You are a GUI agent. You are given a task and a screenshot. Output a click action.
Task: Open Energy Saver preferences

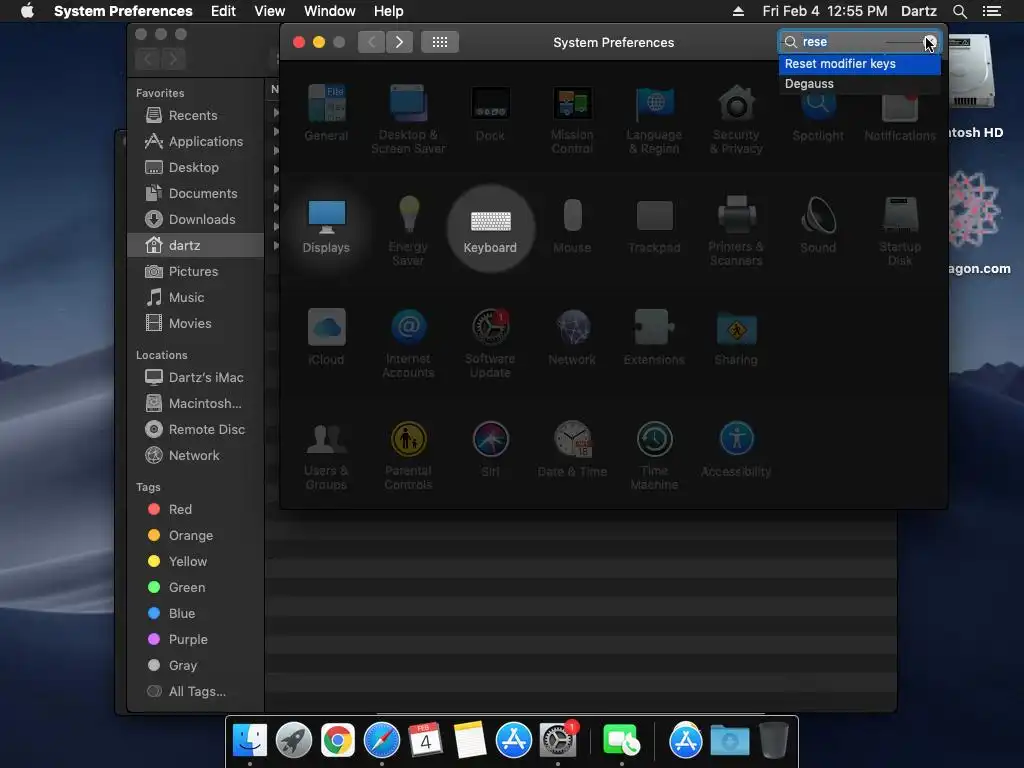click(408, 231)
